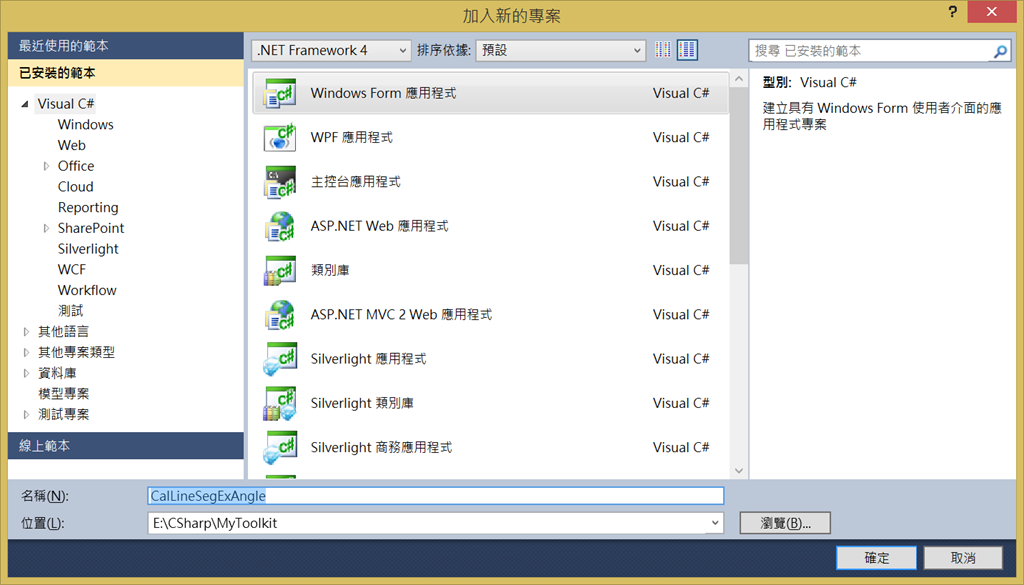Expand the SharePoint tree node
The width and height of the screenshot is (1024, 585).
click(x=46, y=228)
